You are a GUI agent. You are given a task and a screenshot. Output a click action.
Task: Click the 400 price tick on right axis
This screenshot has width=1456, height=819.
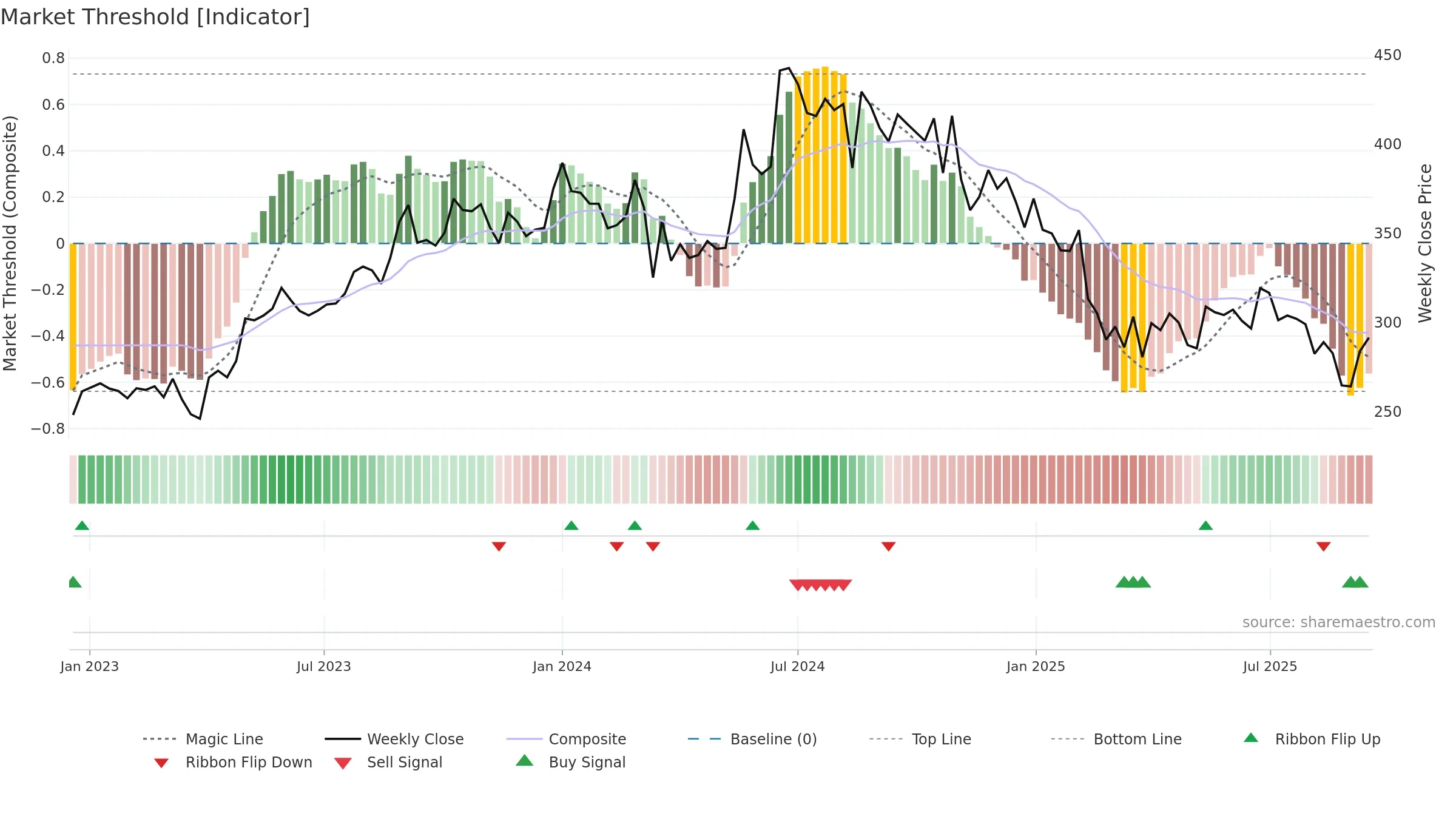(x=1388, y=144)
